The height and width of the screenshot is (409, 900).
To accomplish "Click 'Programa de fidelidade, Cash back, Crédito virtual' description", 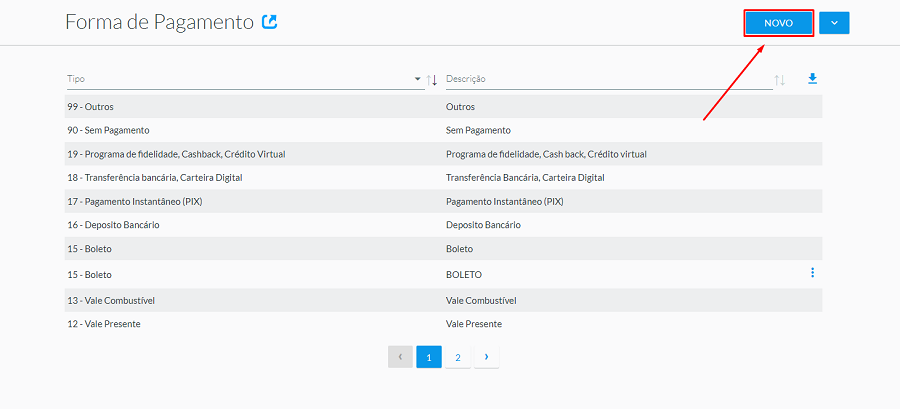I will click(x=546, y=154).
